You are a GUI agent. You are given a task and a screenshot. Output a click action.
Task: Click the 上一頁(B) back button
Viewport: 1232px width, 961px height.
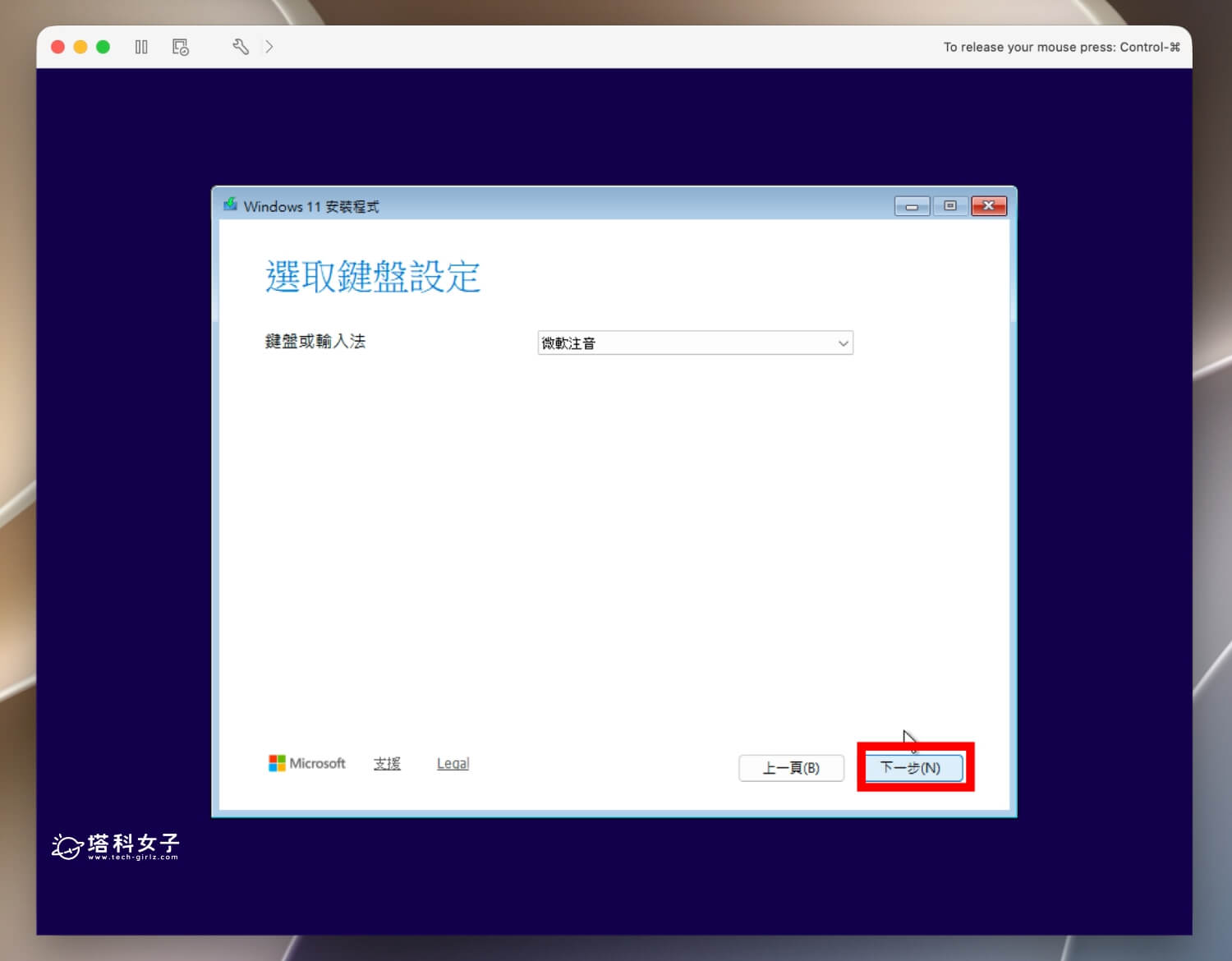[791, 767]
